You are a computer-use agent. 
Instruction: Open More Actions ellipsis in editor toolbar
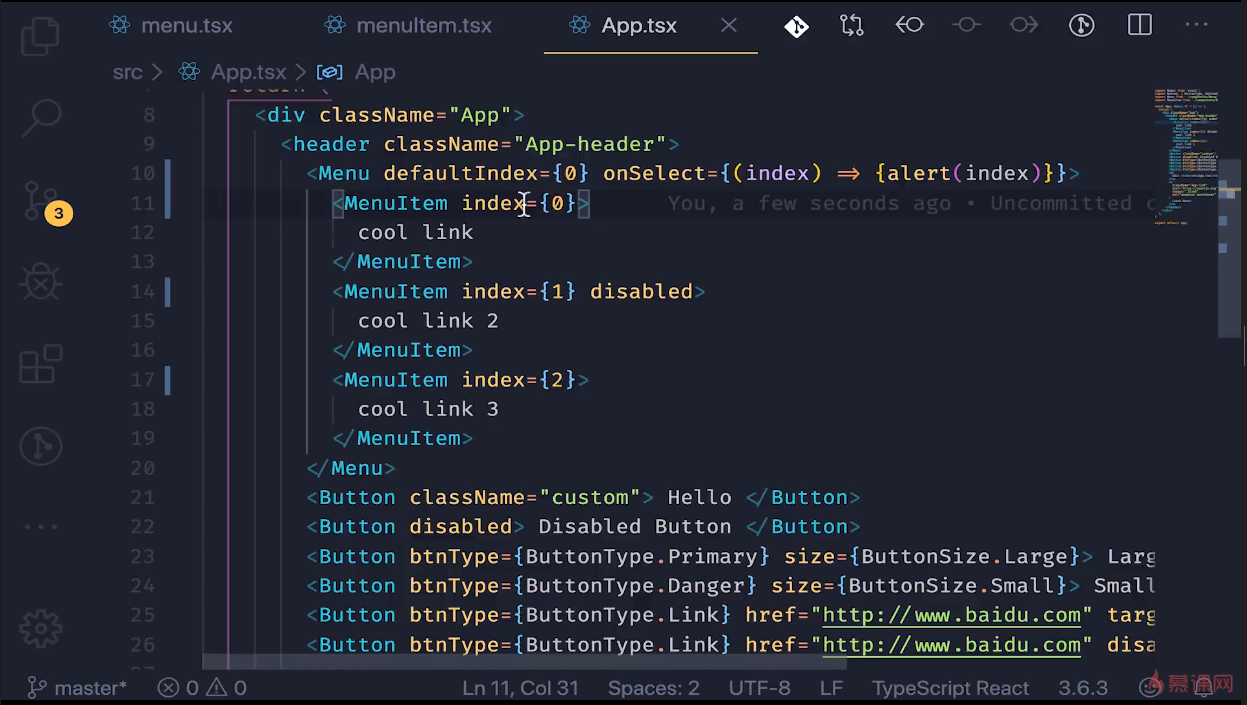point(1196,26)
